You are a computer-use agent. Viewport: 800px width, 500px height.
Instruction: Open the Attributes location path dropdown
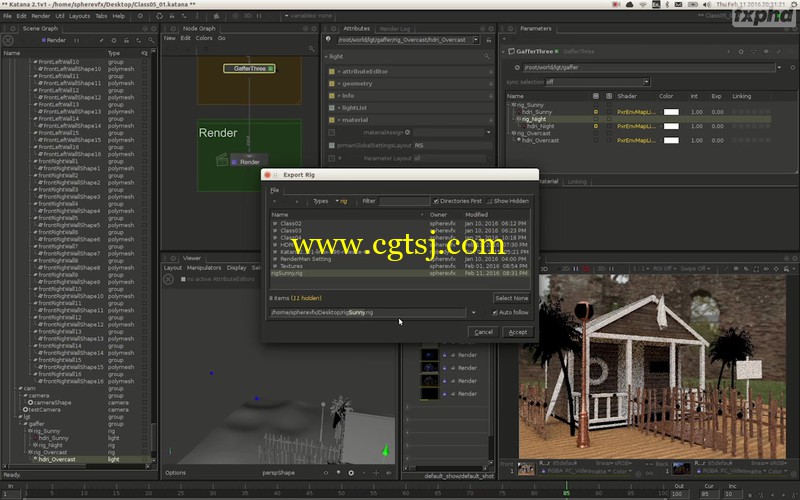click(476, 39)
